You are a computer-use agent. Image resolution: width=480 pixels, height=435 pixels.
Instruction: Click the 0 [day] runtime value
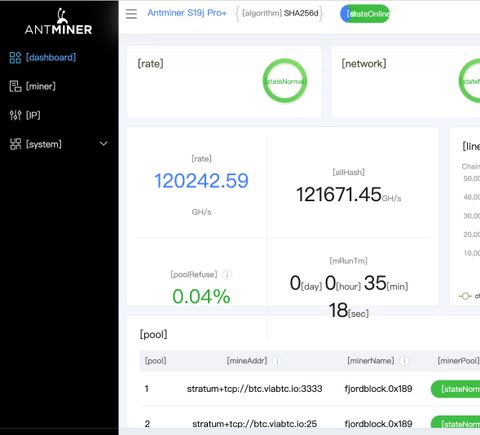[306, 283]
